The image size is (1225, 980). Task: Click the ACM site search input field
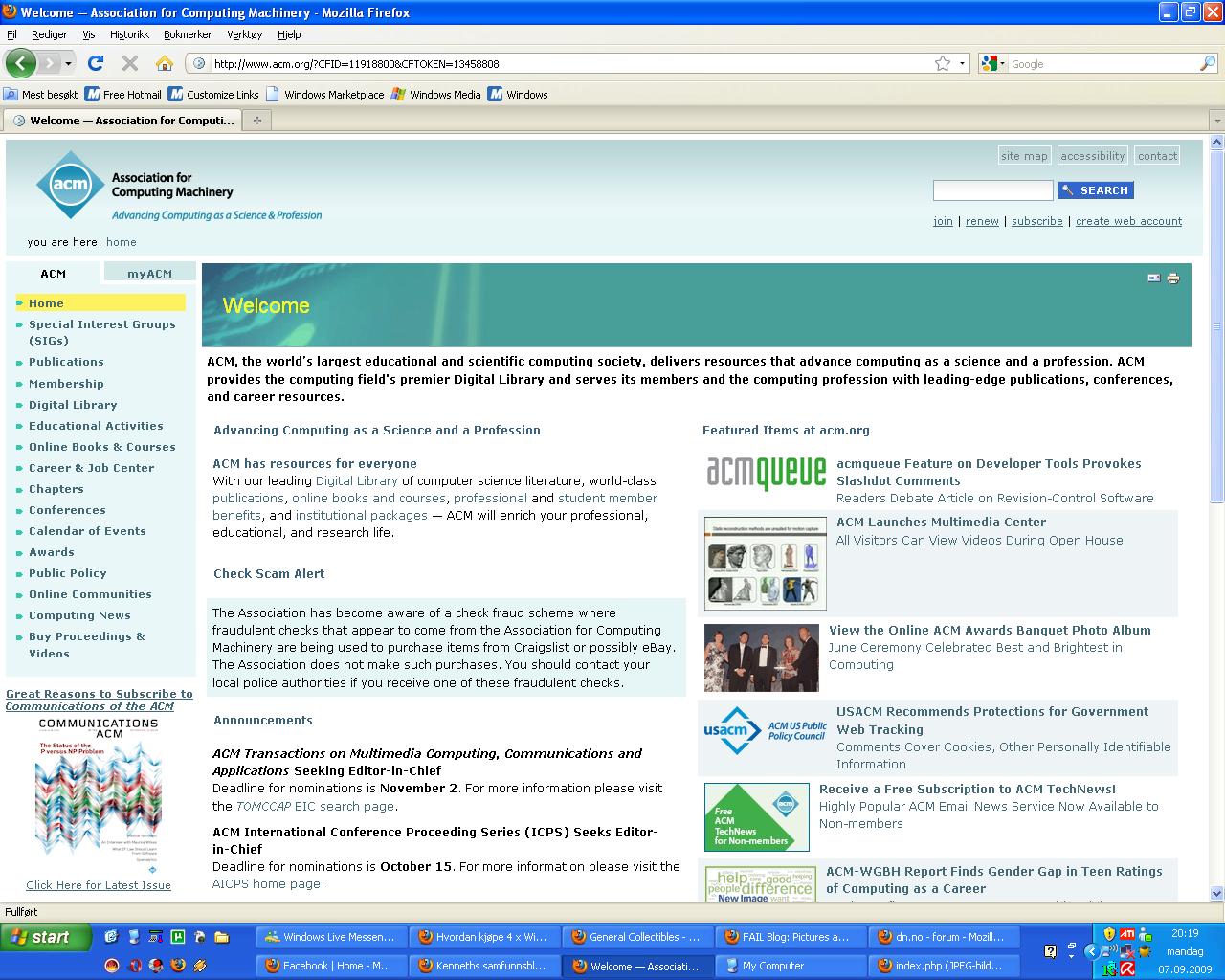point(992,190)
